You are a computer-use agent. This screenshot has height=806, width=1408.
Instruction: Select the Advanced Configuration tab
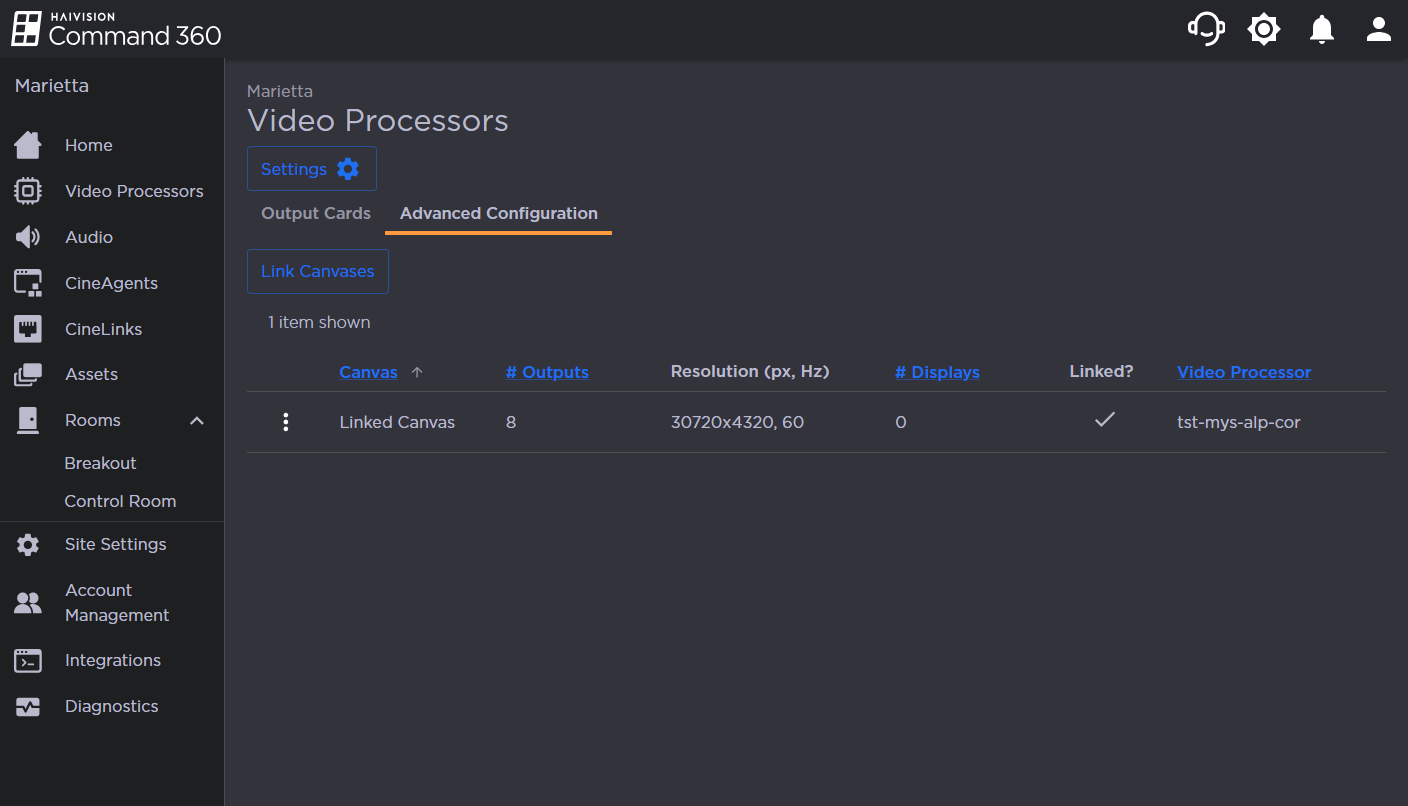click(x=498, y=213)
